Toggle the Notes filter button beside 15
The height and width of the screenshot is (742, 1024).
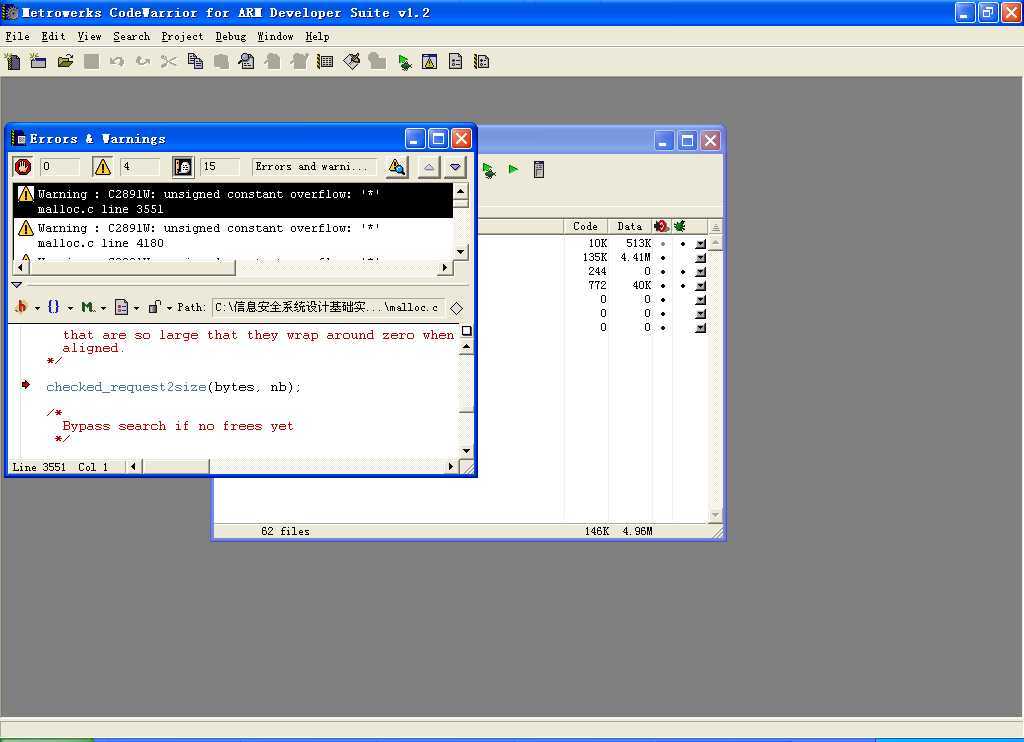coord(183,167)
